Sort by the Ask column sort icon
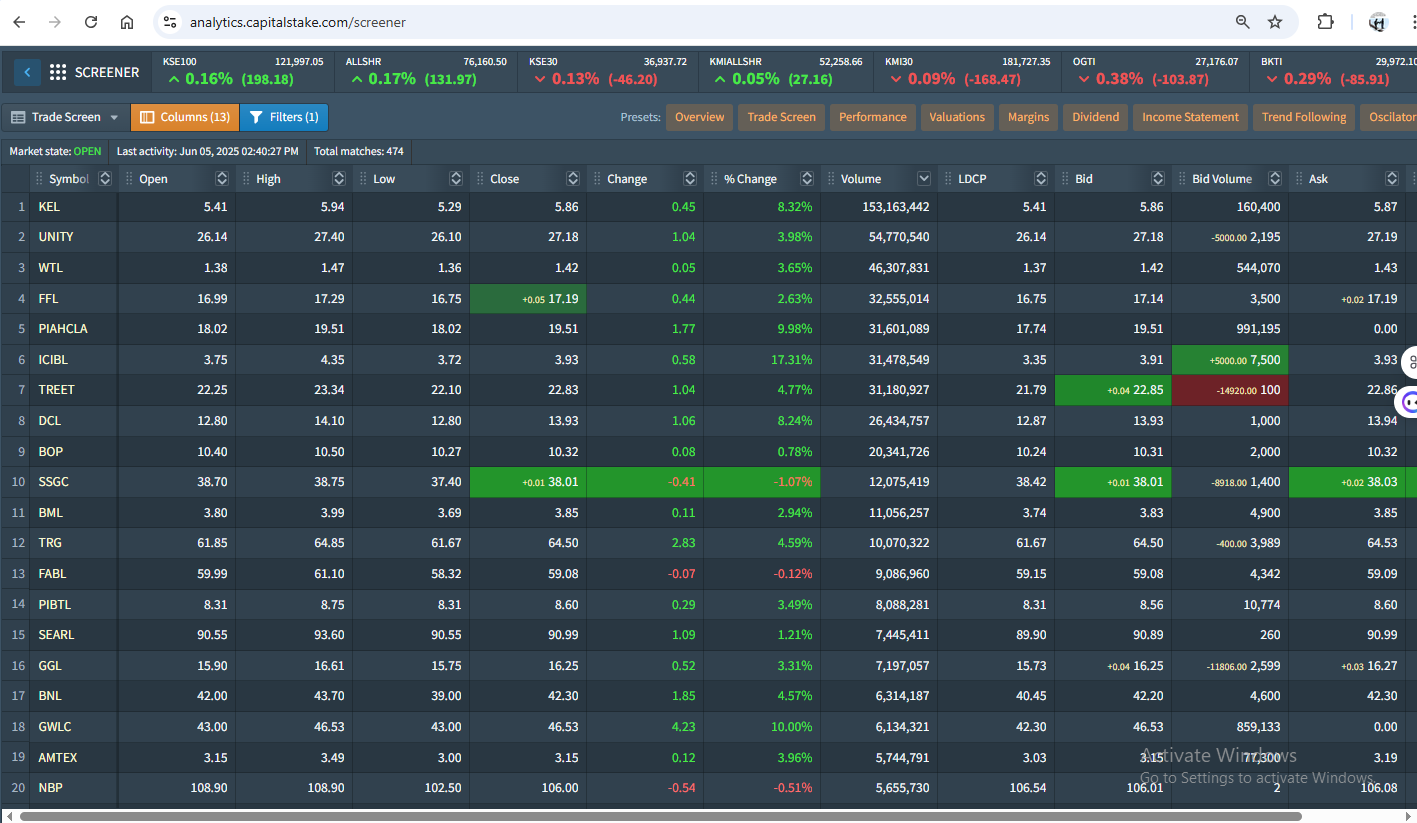This screenshot has width=1417, height=823. click(1392, 179)
